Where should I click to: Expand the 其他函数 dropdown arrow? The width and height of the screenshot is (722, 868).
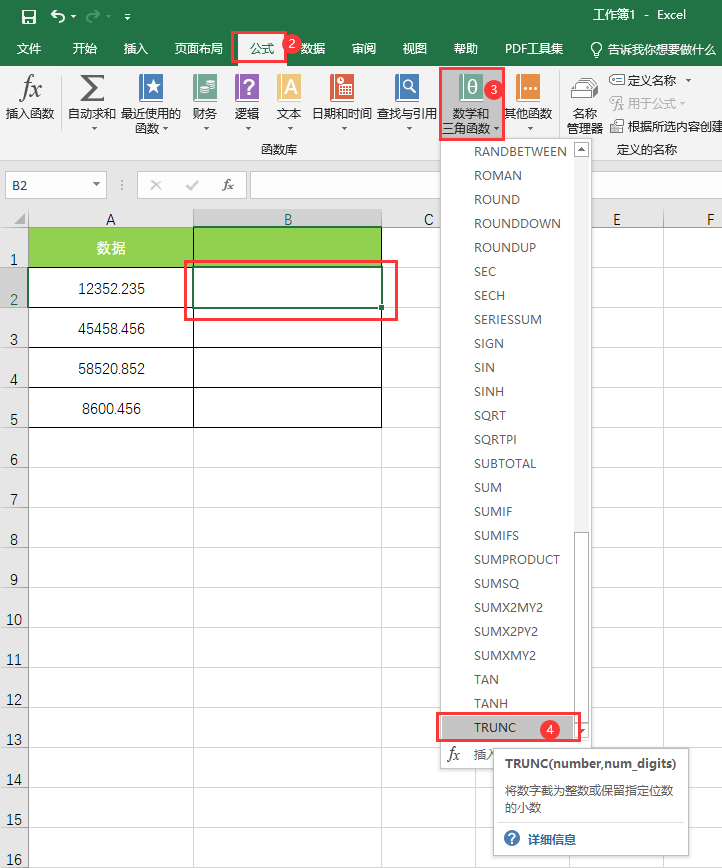530,129
